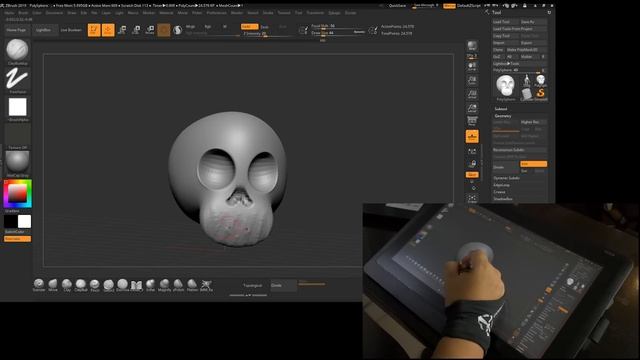Expand the Subtool section

pos(501,109)
